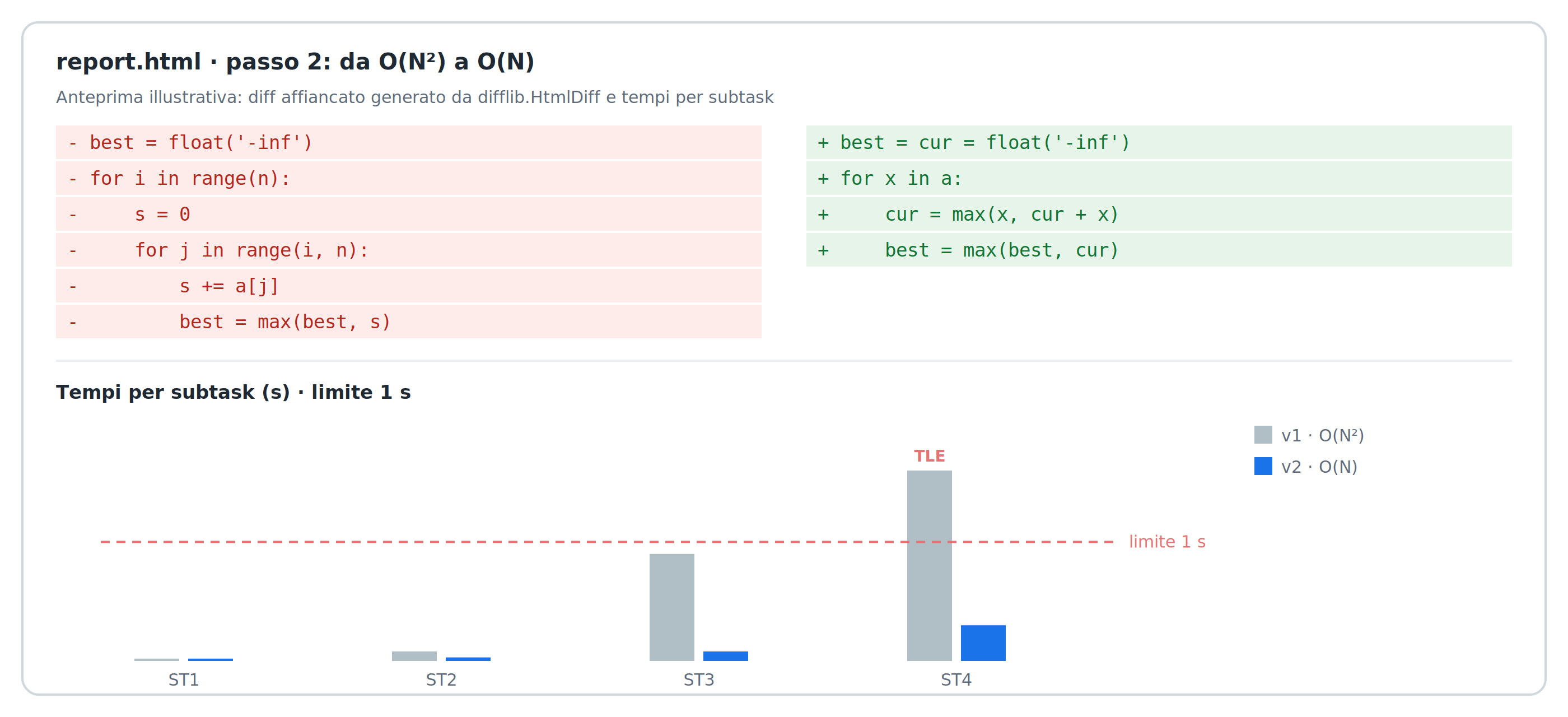The width and height of the screenshot is (1568, 717).
Task: Select removed line "for j in range(i, n):"
Action: tap(408, 250)
